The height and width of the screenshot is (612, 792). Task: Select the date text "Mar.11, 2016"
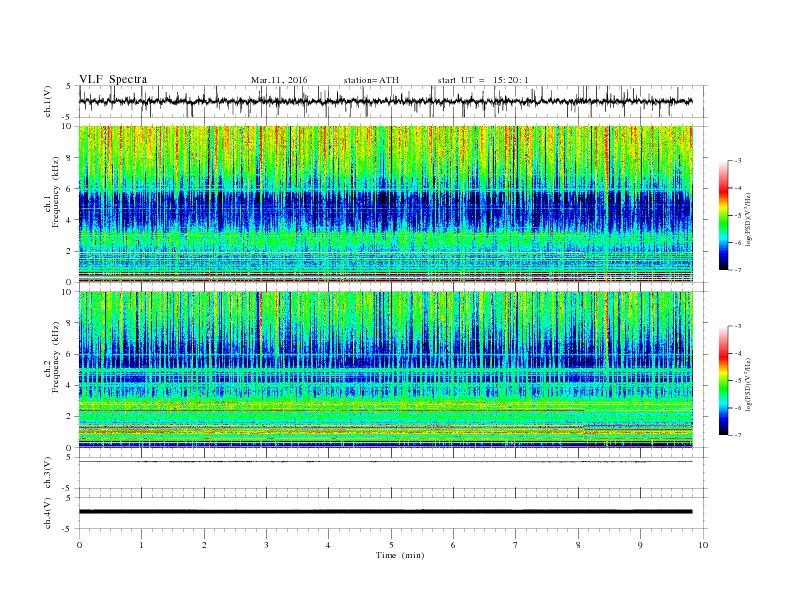(x=279, y=80)
